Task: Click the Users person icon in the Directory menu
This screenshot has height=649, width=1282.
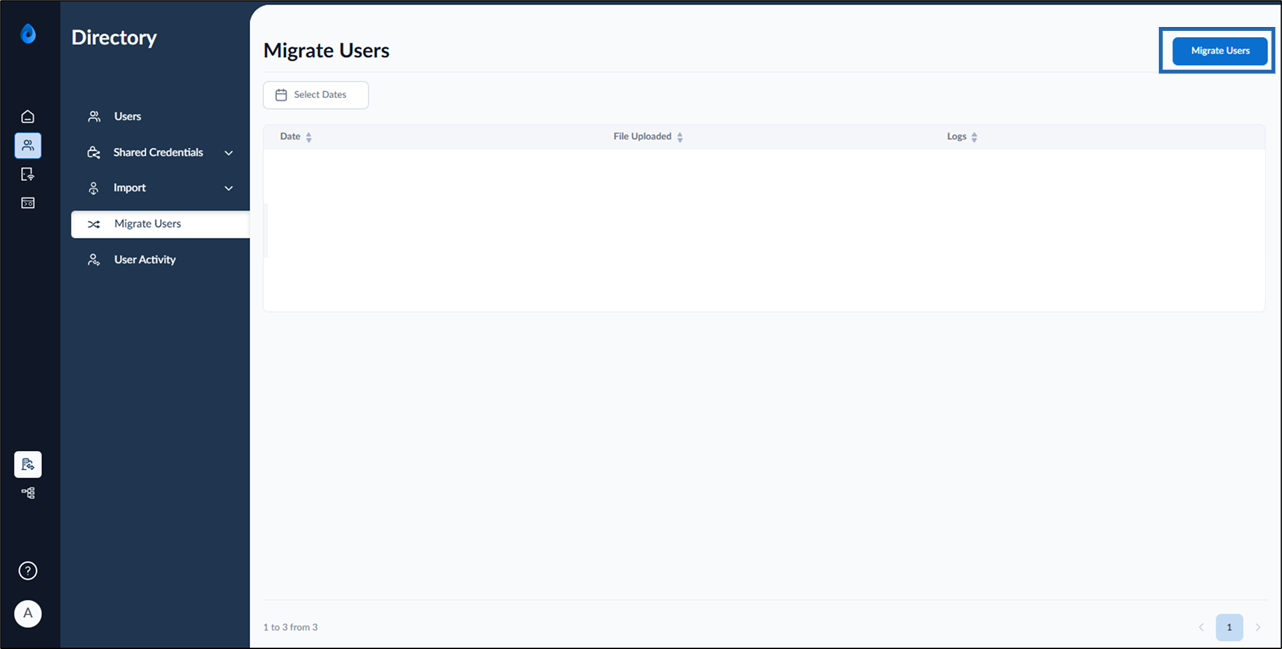Action: point(94,117)
